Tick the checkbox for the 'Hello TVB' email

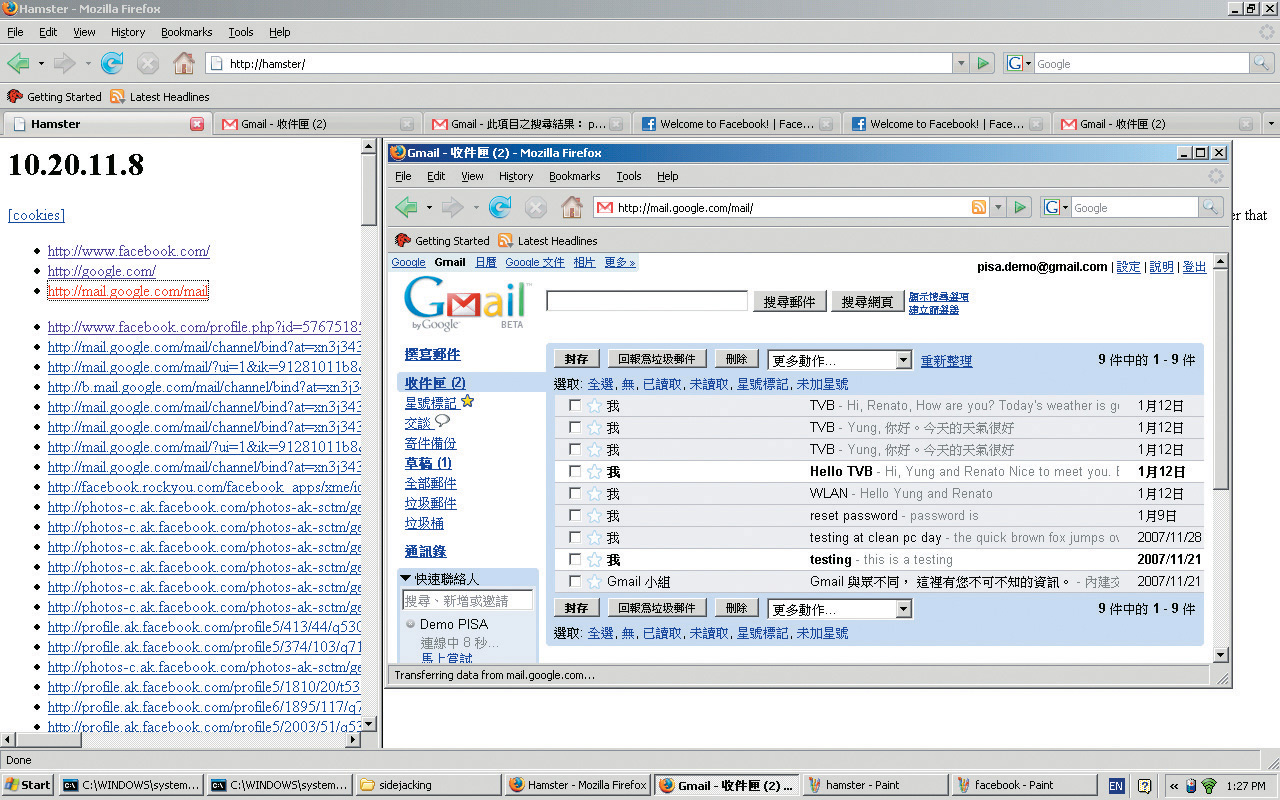click(x=575, y=472)
